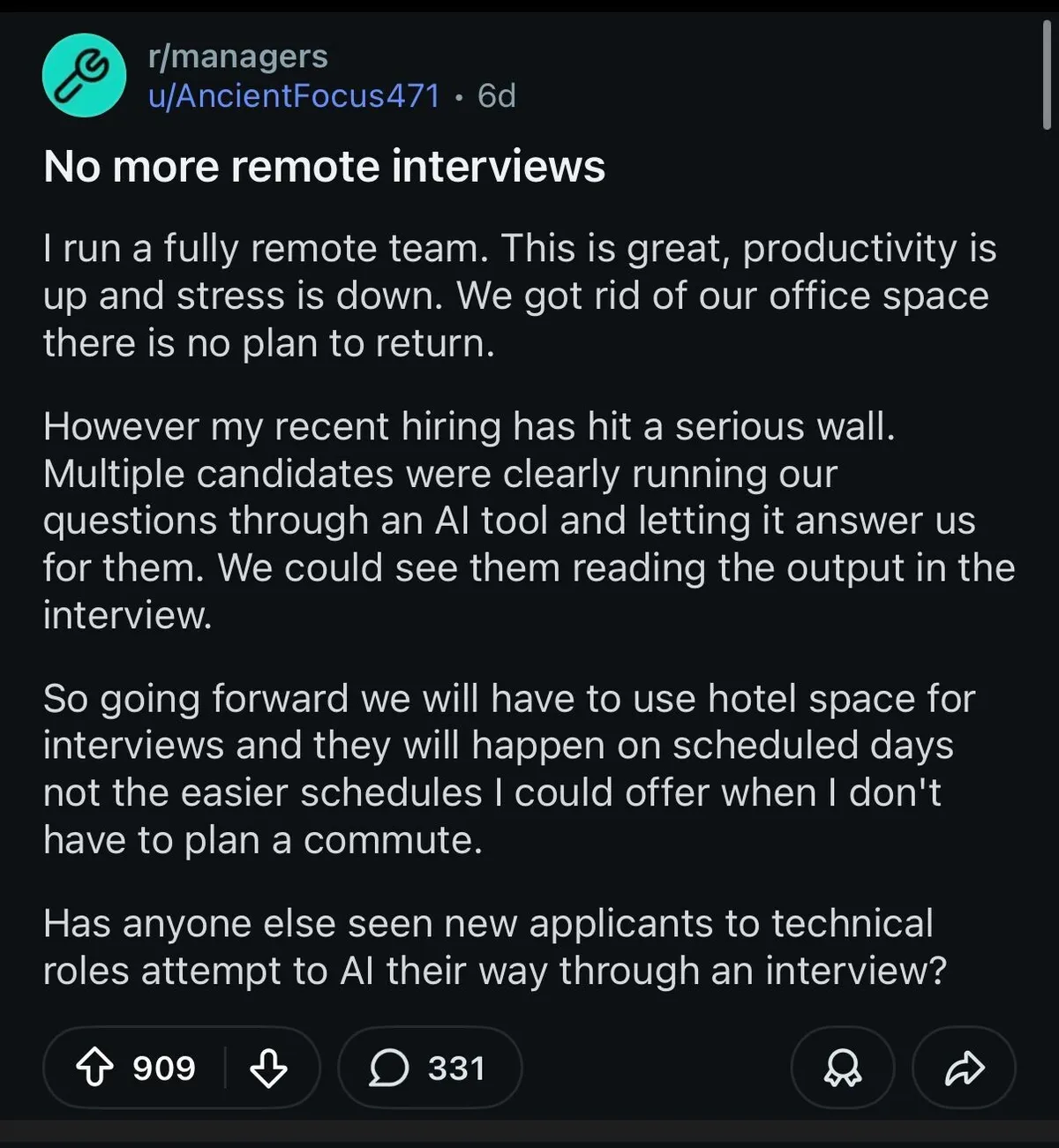Click the 909 upvote count
This screenshot has width=1059, height=1148.
pos(164,1068)
